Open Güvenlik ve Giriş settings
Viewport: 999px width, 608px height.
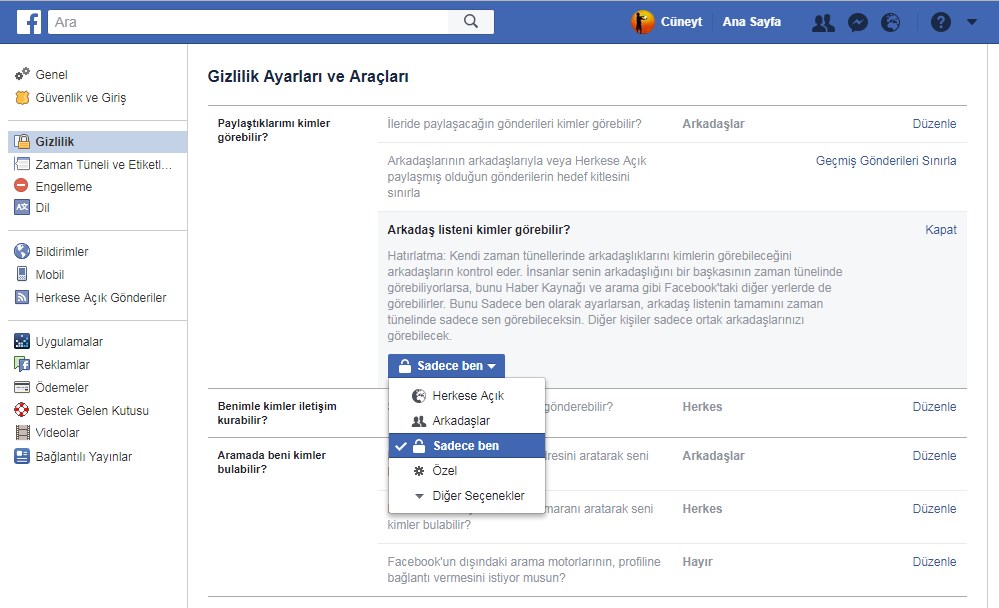point(80,98)
